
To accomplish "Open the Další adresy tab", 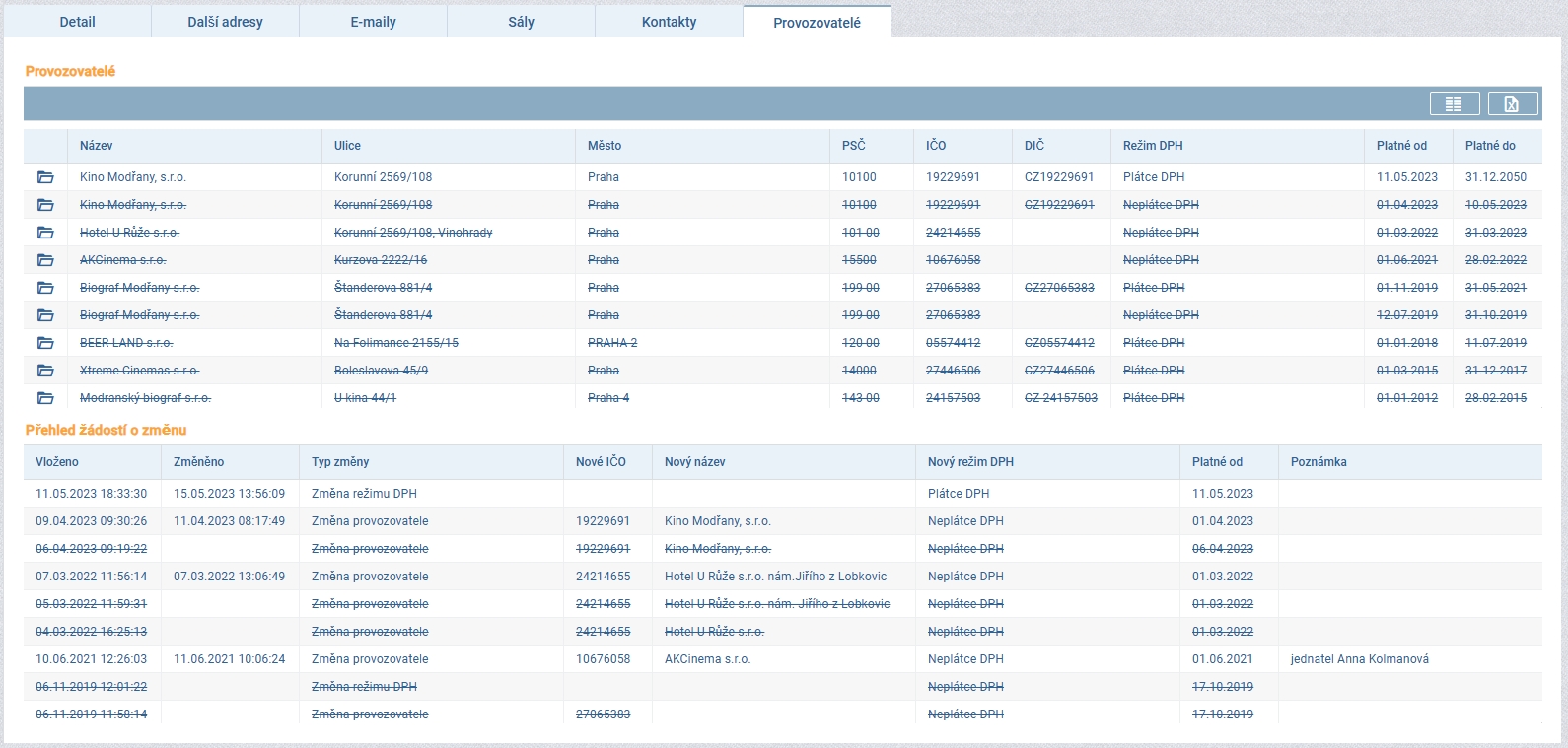I will [x=225, y=22].
